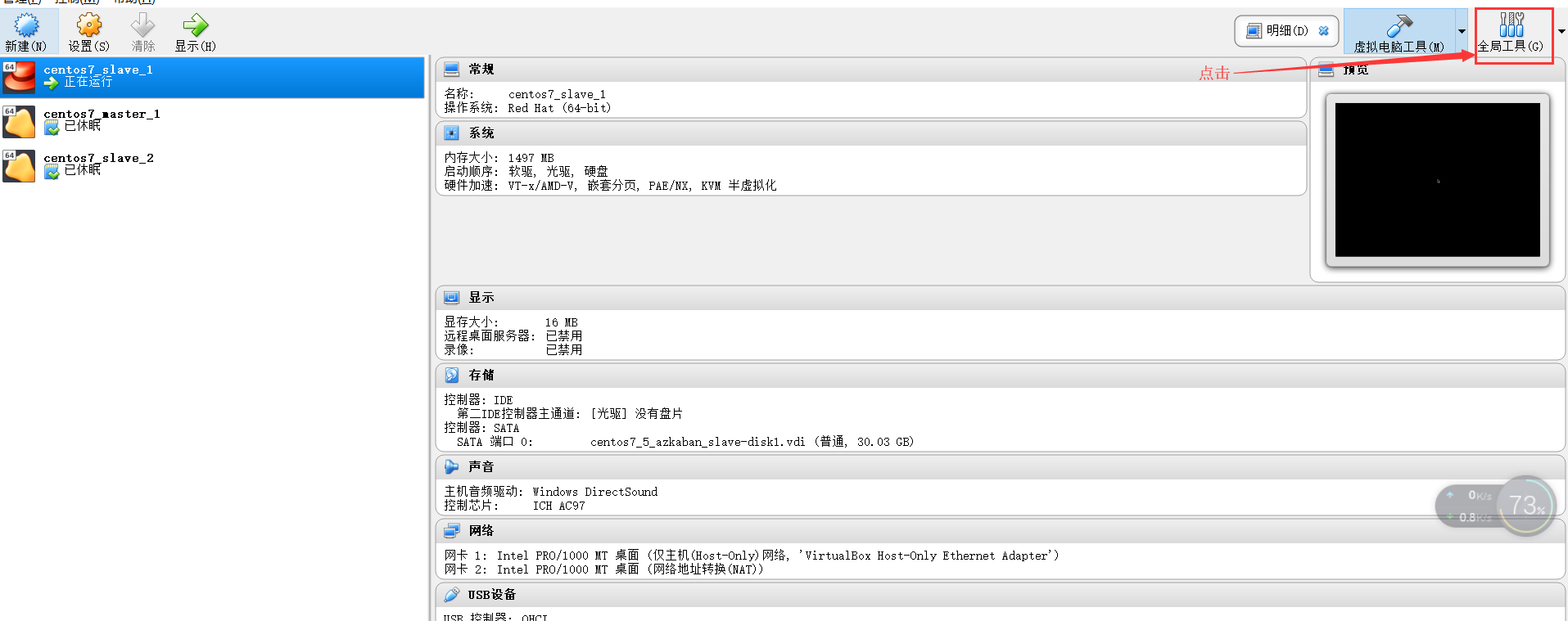Select the centos7_slave_1 virtual machine
Viewport: 1568px width, 621px height.
tap(212, 77)
